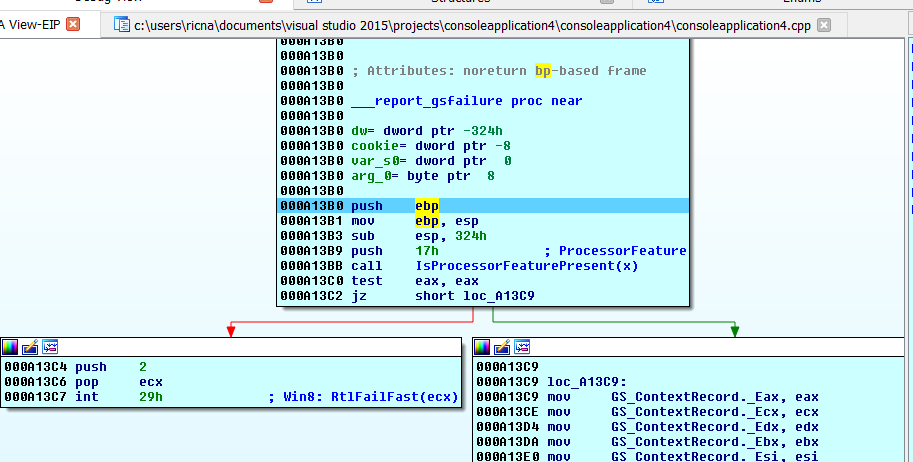Viewport: 913px width, 462px height.
Task: Switch to the IDA View-EIP tab
Action: tap(30, 25)
